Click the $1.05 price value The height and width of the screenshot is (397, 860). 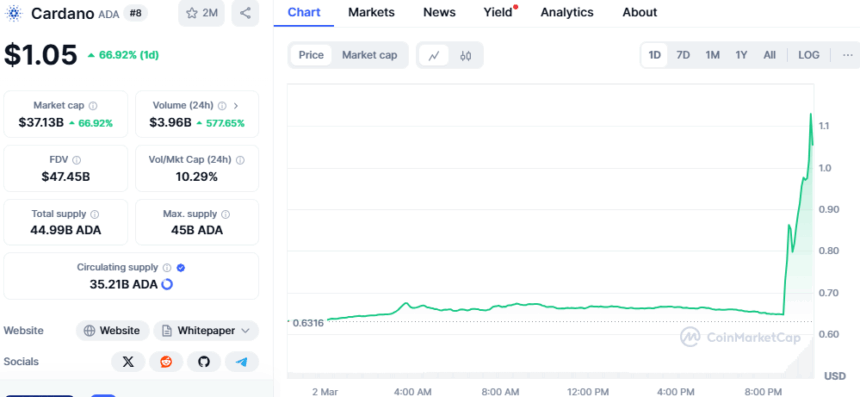(41, 55)
